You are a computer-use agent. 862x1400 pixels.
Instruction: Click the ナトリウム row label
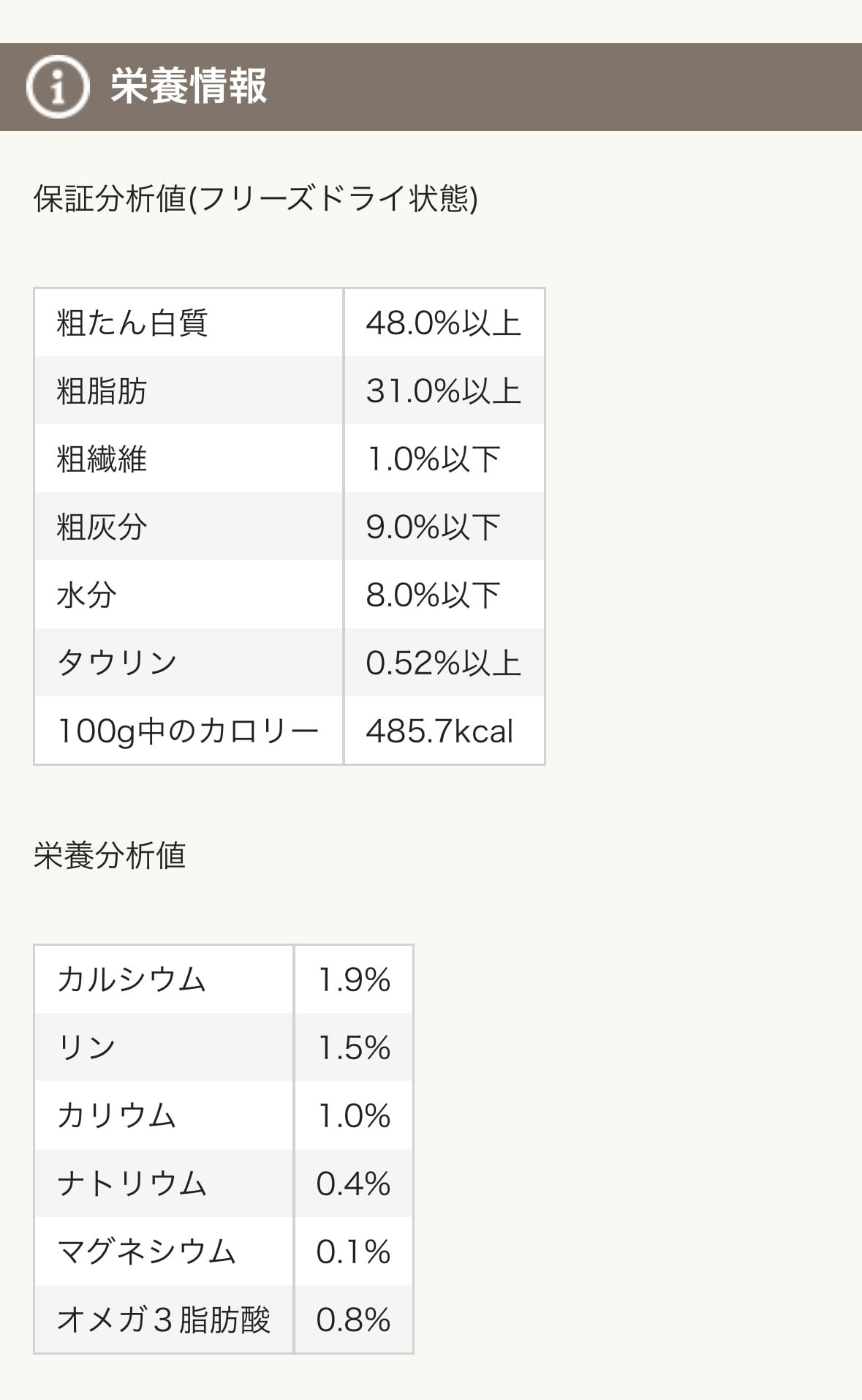pyautogui.click(x=132, y=1183)
